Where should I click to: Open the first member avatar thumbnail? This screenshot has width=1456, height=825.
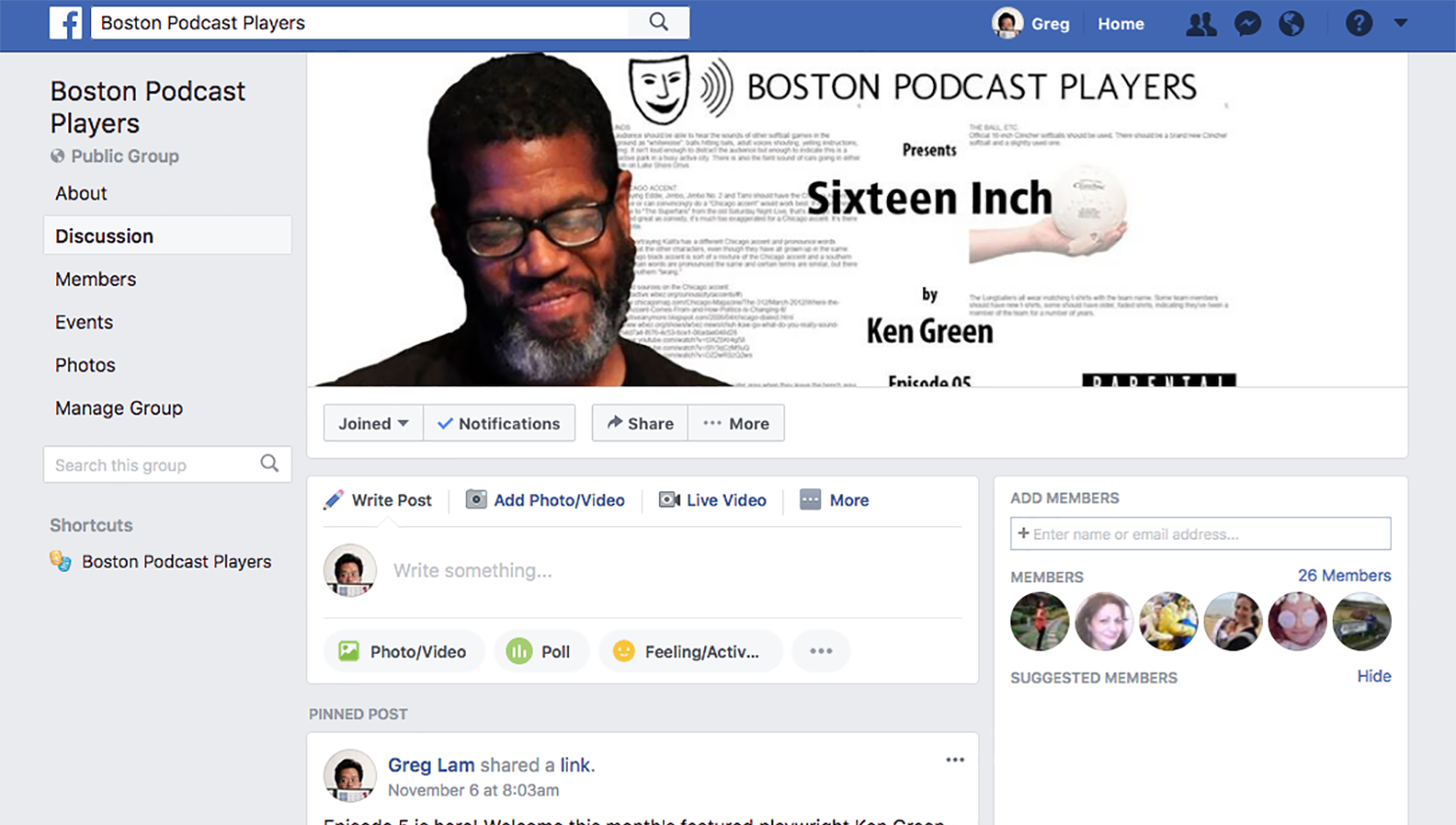coord(1040,621)
